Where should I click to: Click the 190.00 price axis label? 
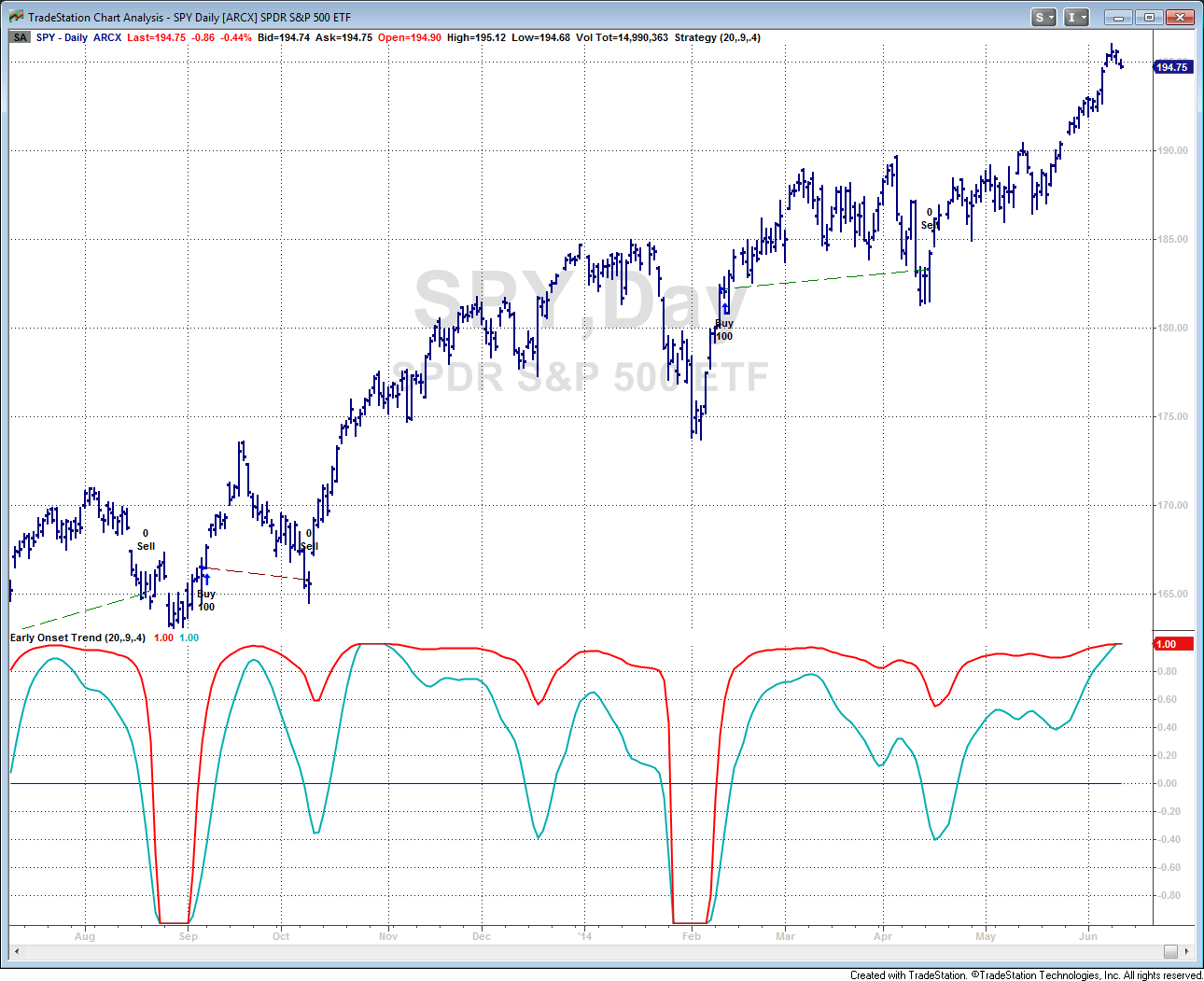(1172, 150)
